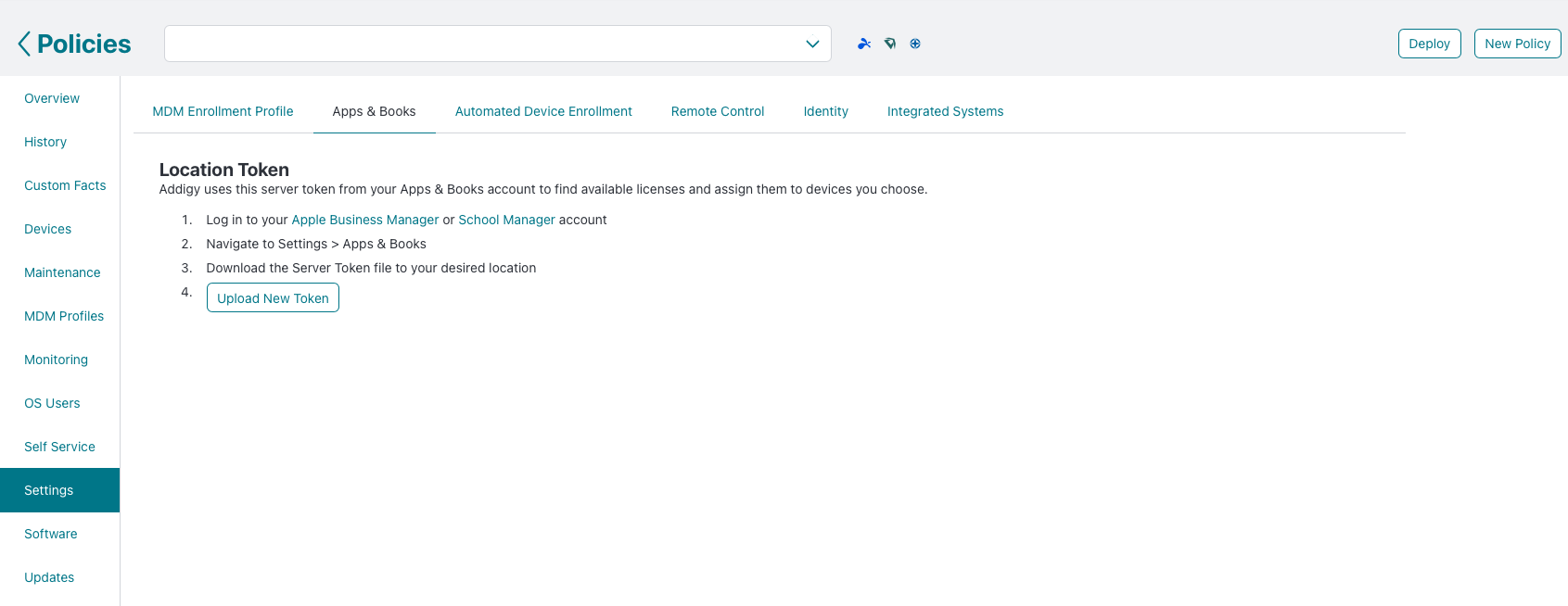Click 'Navigate to Settings > Apps & Books' step

[316, 244]
